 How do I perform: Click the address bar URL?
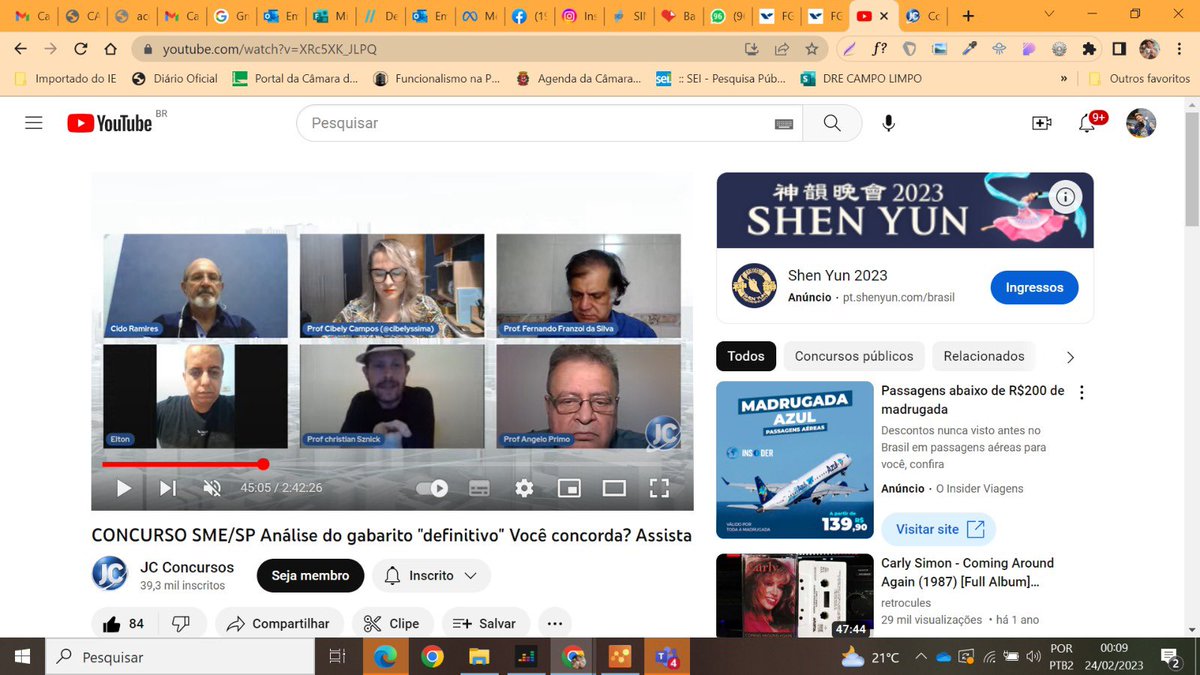tap(270, 48)
